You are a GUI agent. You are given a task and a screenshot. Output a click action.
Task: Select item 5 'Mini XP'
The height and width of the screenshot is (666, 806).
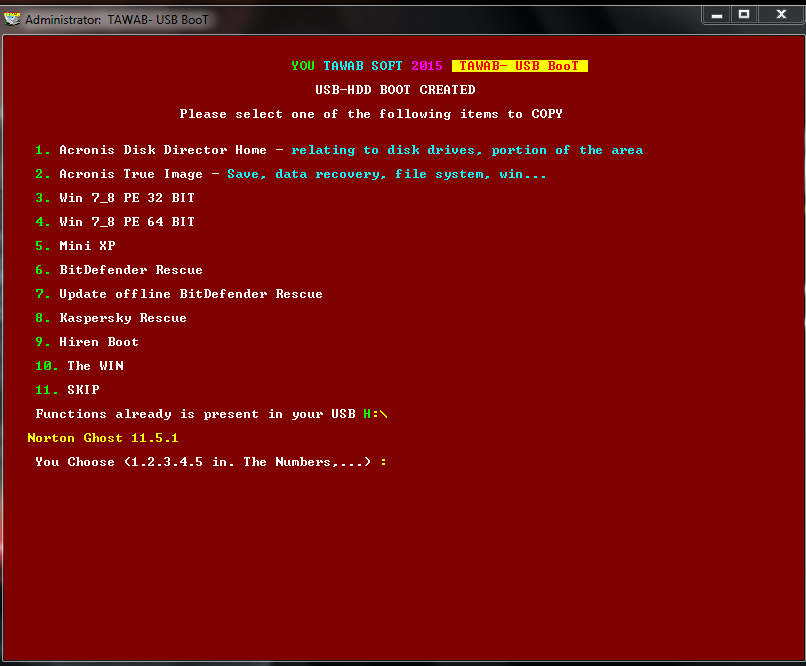click(75, 246)
